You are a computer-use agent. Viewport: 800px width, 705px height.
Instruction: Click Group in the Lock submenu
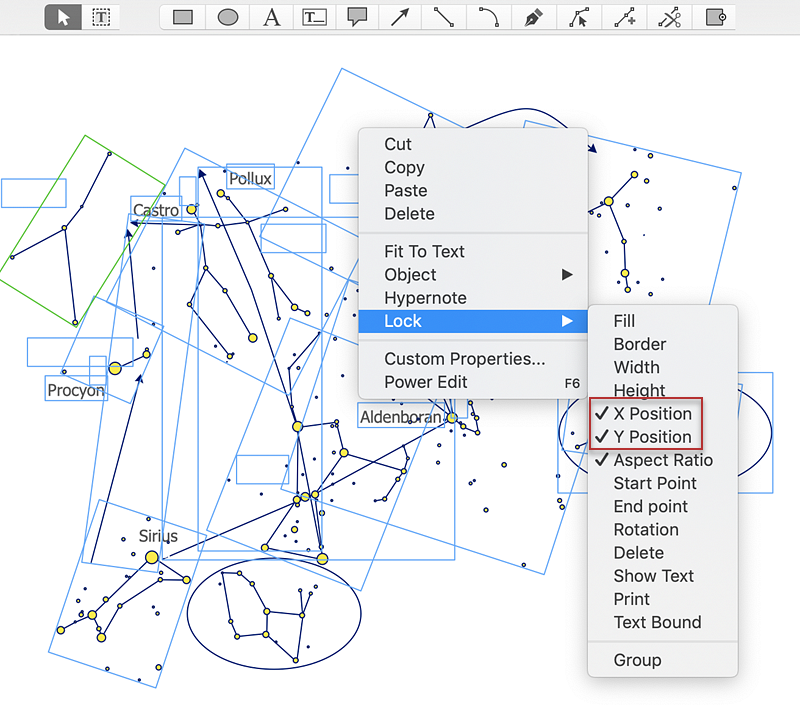637,660
